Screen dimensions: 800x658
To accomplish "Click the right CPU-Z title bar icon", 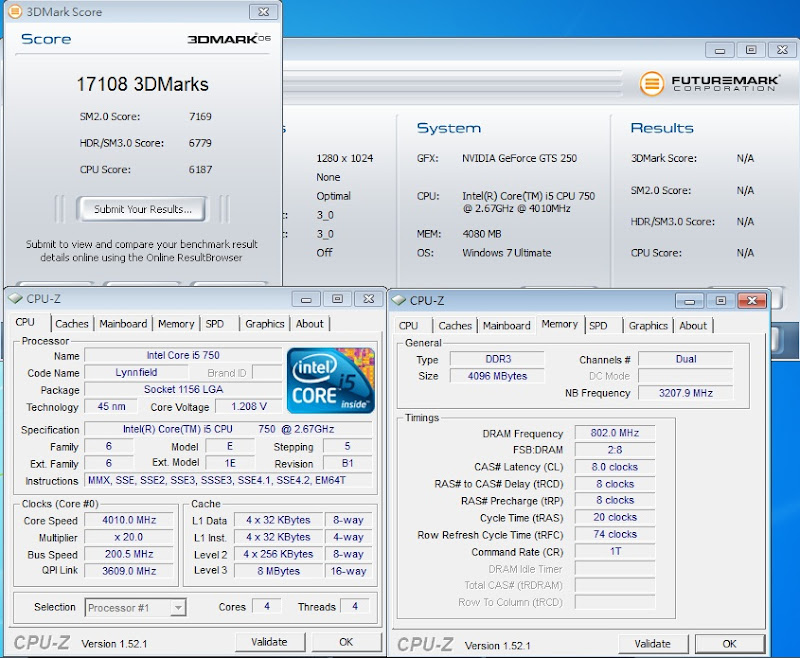I will [398, 300].
